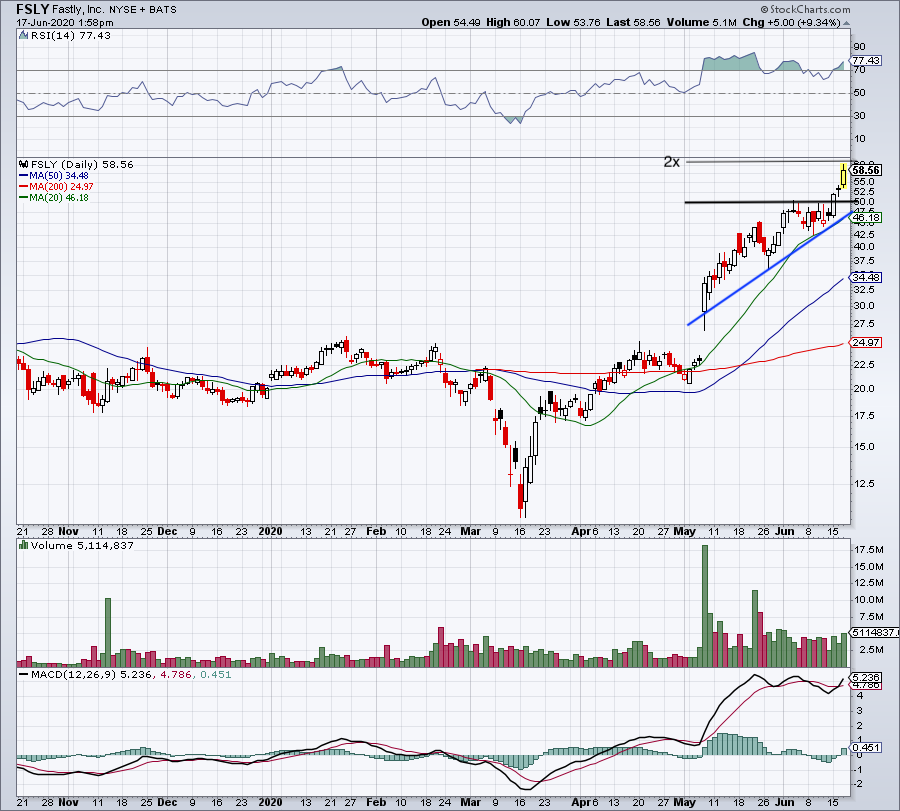This screenshot has width=900, height=811.
Task: Click the 17.5M volume axis label
Action: pos(868,549)
